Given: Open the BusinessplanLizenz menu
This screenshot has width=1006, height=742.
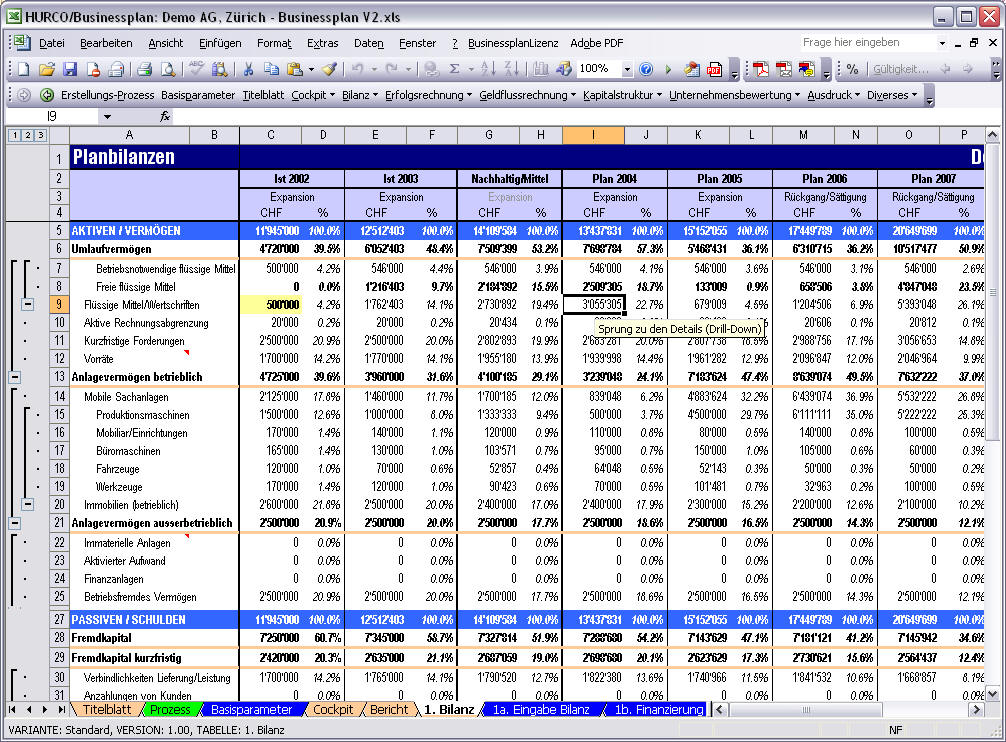Looking at the screenshot, I should click(x=513, y=43).
